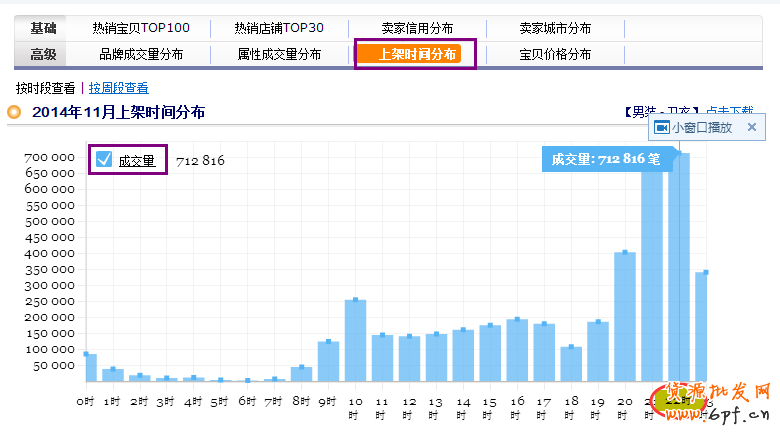Open the 宝贝价格分布 tab
The height and width of the screenshot is (436, 780).
(x=555, y=54)
